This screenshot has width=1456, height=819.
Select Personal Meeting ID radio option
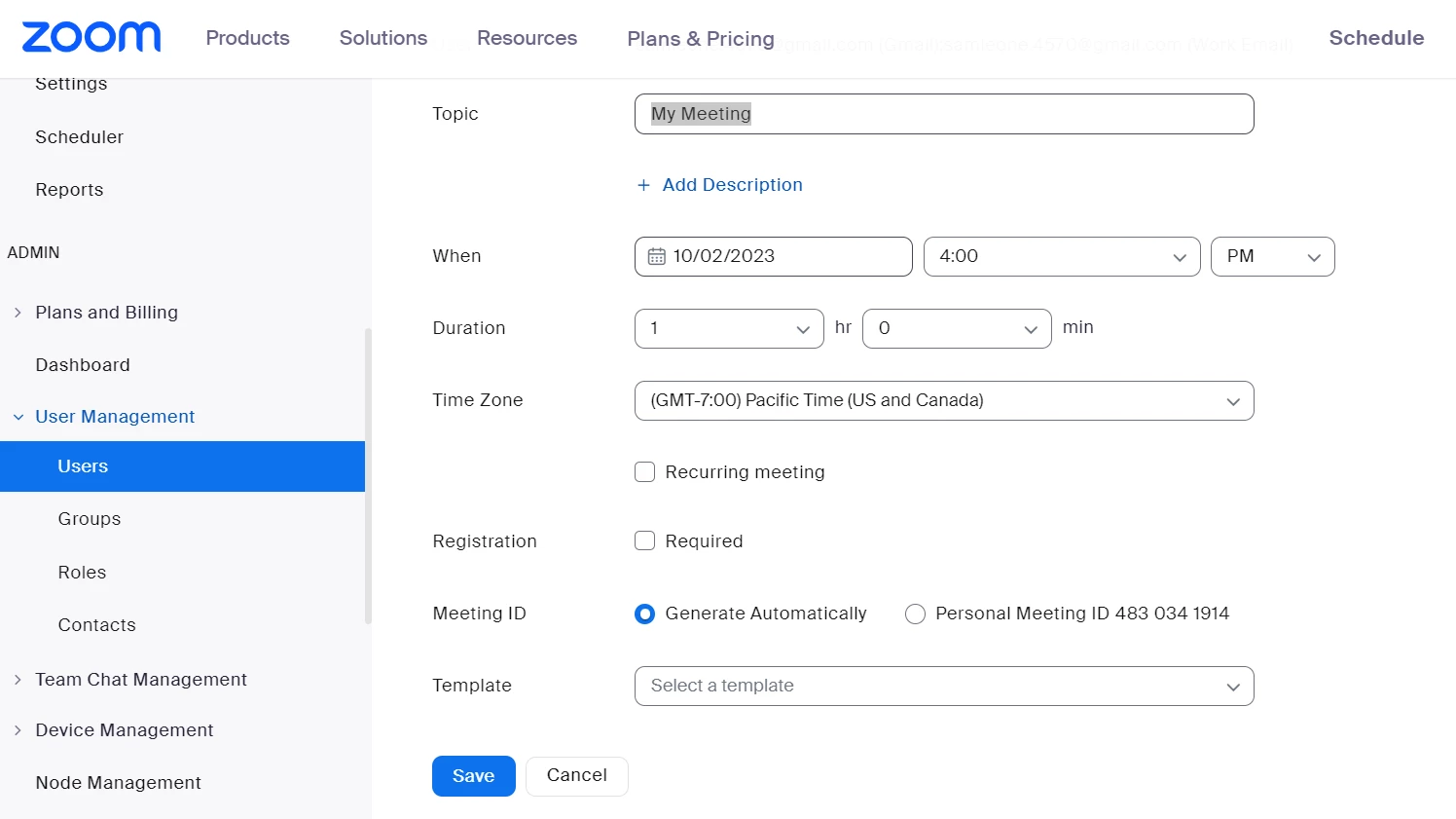pyautogui.click(x=915, y=614)
